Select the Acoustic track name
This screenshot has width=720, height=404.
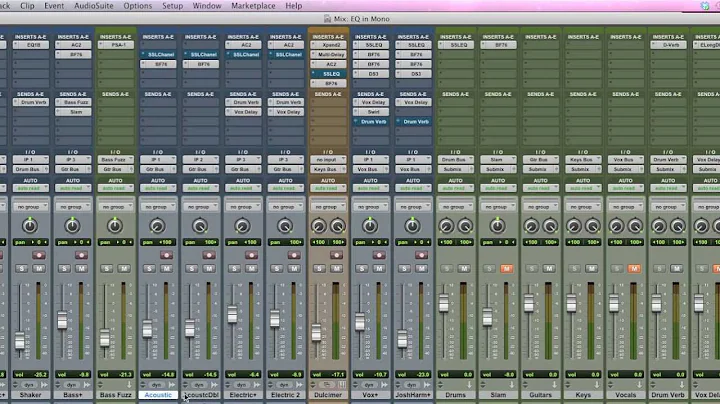[158, 395]
